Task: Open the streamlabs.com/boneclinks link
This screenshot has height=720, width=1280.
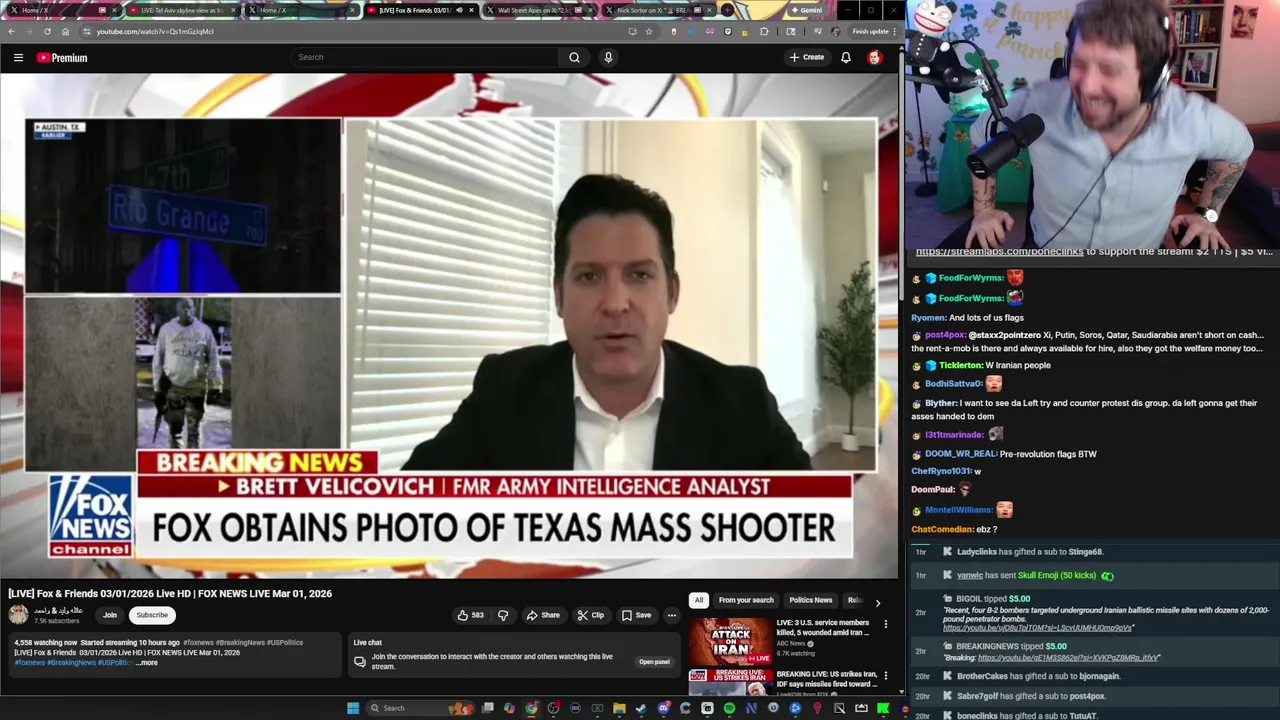Action: [999, 252]
